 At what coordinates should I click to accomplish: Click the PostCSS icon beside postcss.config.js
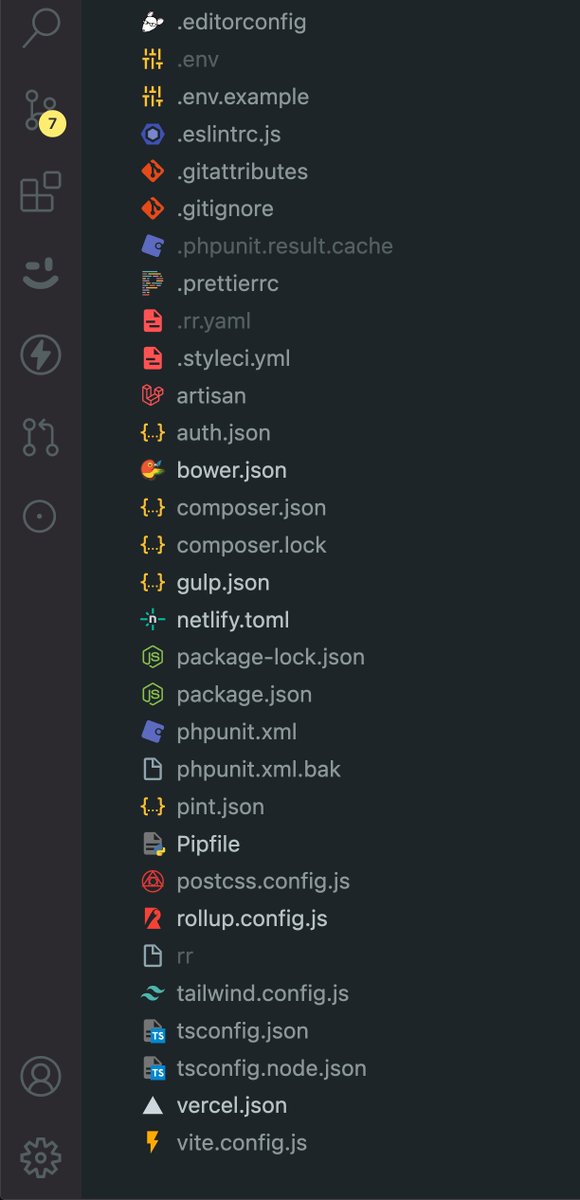tap(152, 882)
